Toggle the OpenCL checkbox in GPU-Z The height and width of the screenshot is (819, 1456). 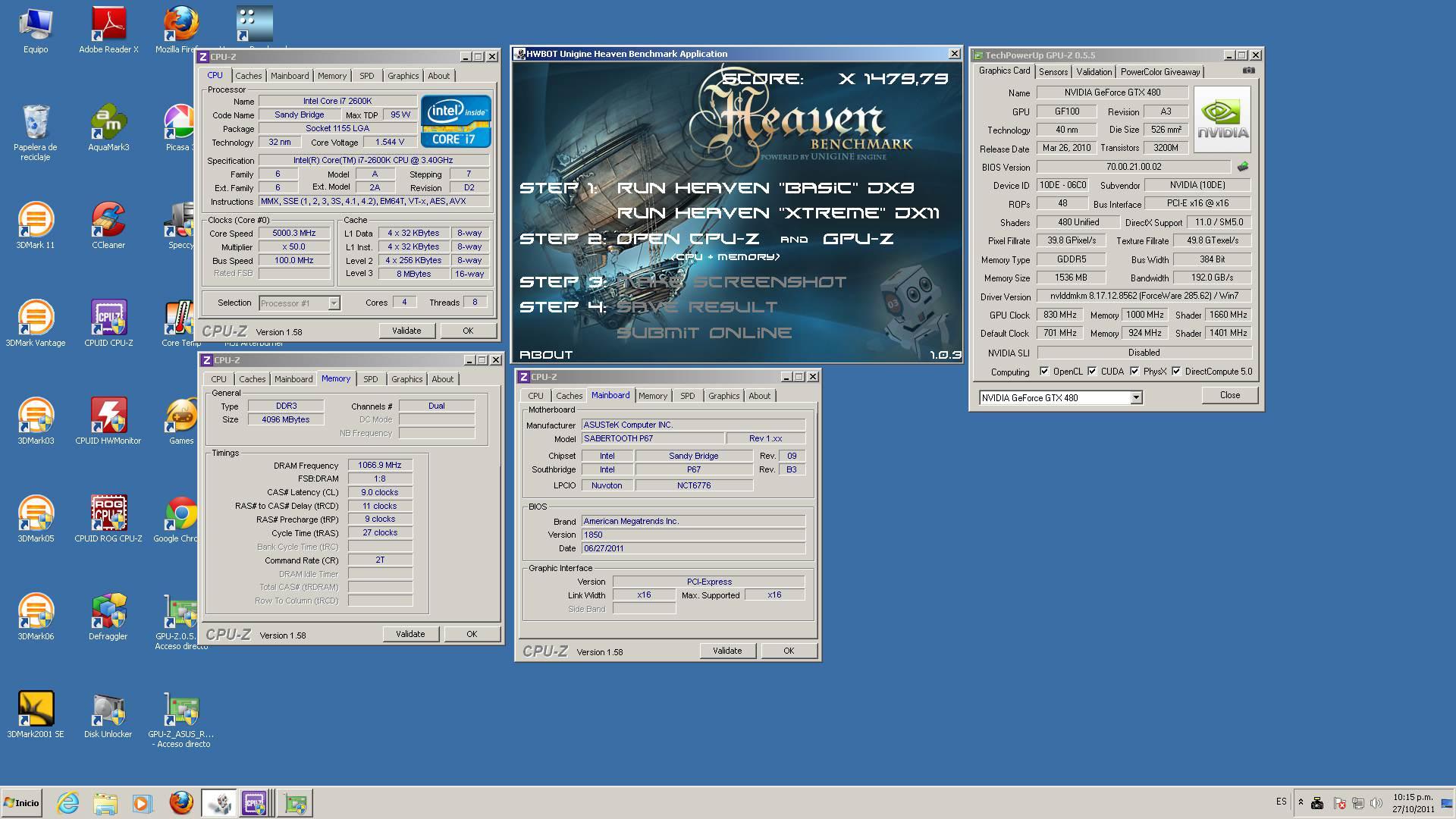pos(1044,371)
